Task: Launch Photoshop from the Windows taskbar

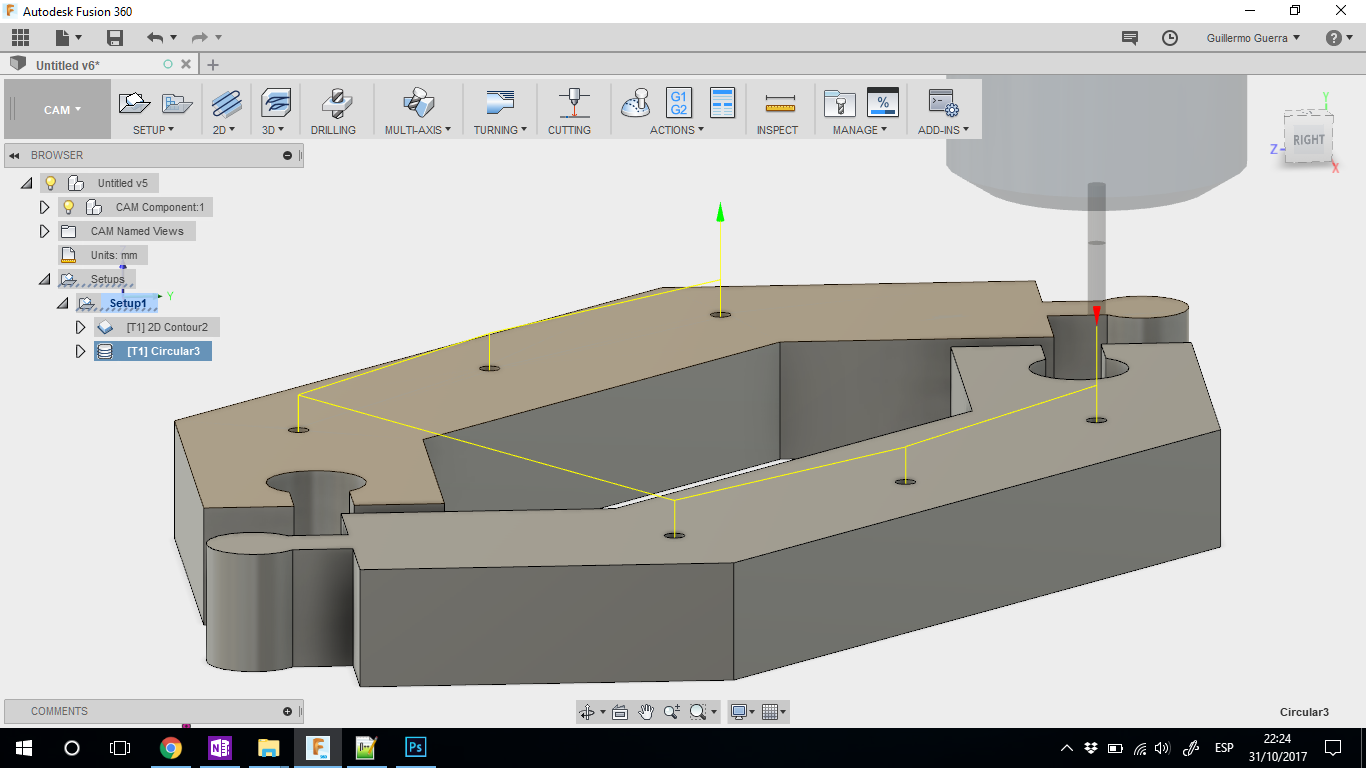Action: tap(416, 747)
